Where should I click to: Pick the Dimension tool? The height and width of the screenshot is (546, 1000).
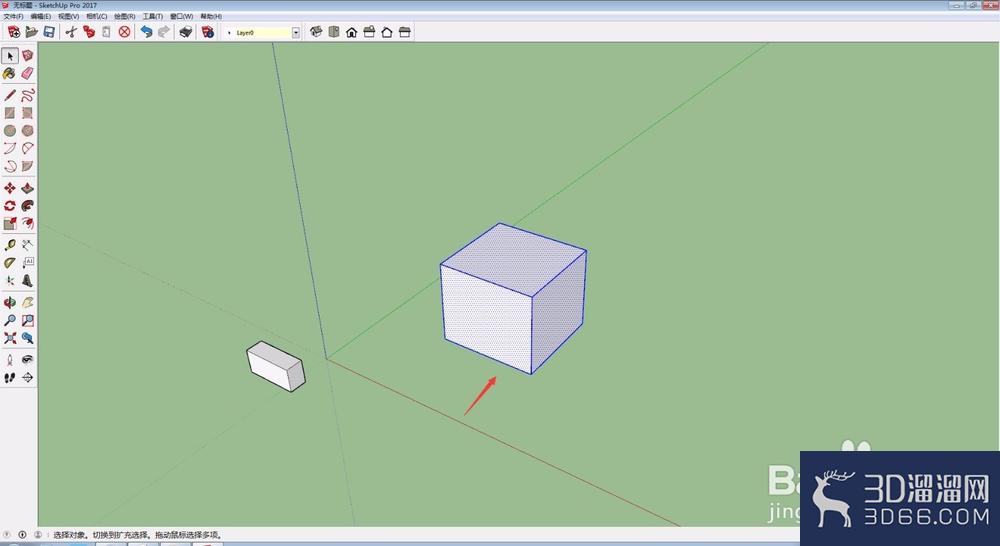click(x=27, y=245)
